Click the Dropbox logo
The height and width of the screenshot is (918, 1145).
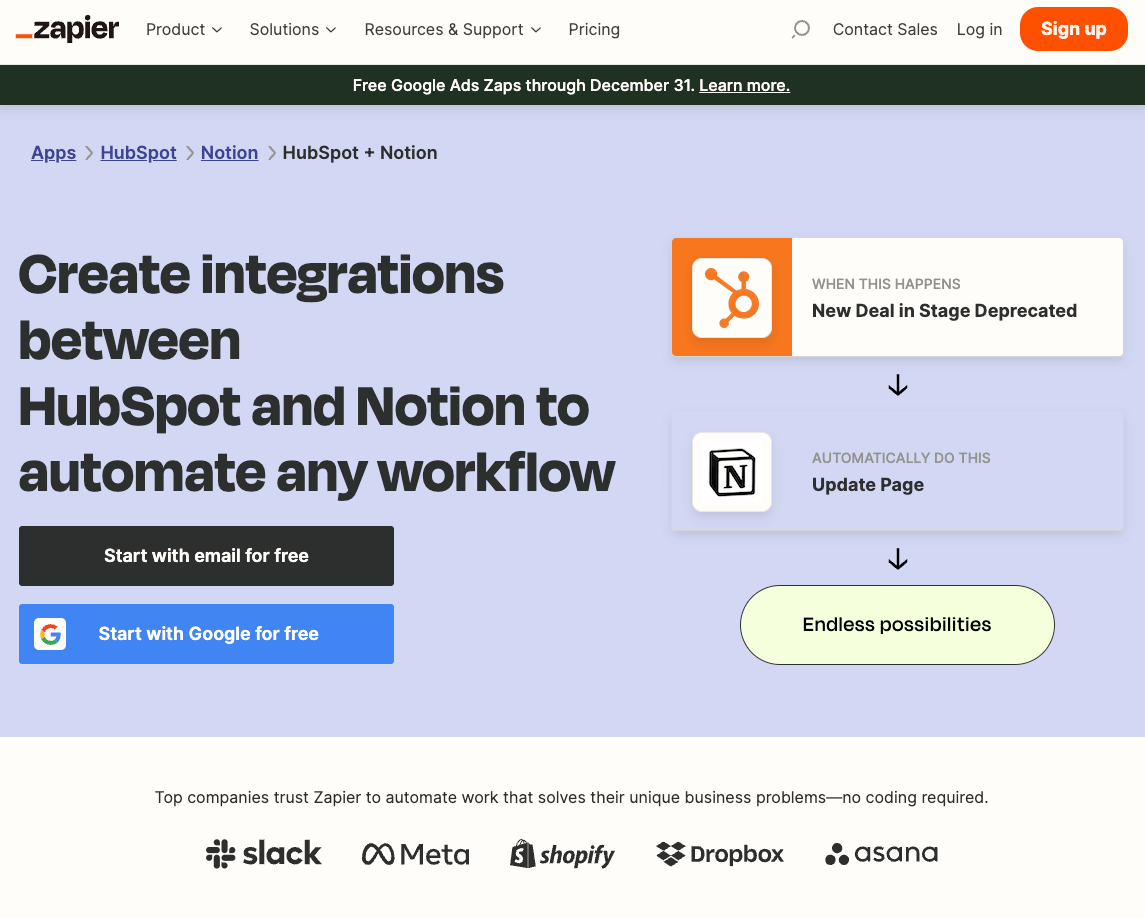[x=720, y=854]
